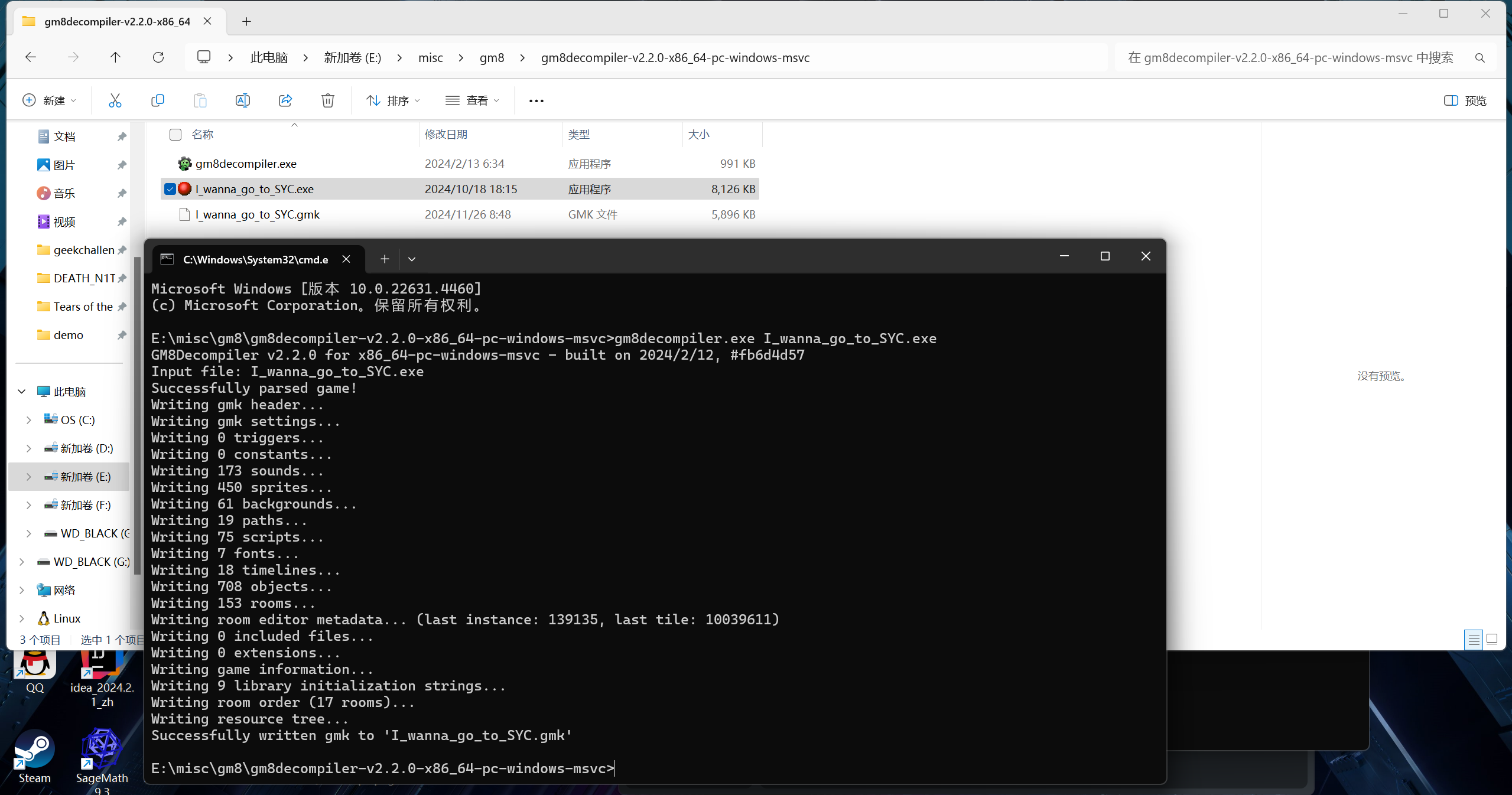Click the Copy icon in Explorer toolbar
1512x795 pixels.
point(157,100)
